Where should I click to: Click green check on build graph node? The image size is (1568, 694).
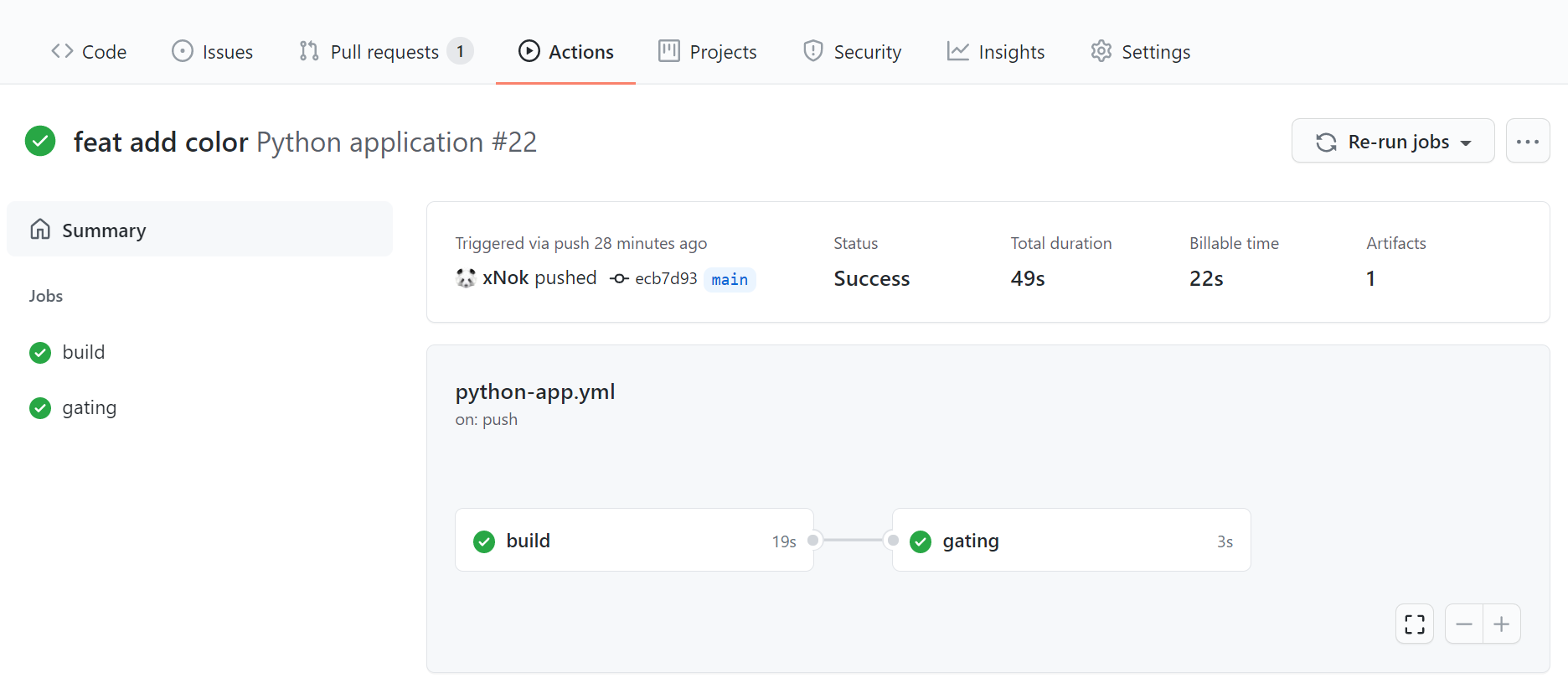(x=484, y=541)
